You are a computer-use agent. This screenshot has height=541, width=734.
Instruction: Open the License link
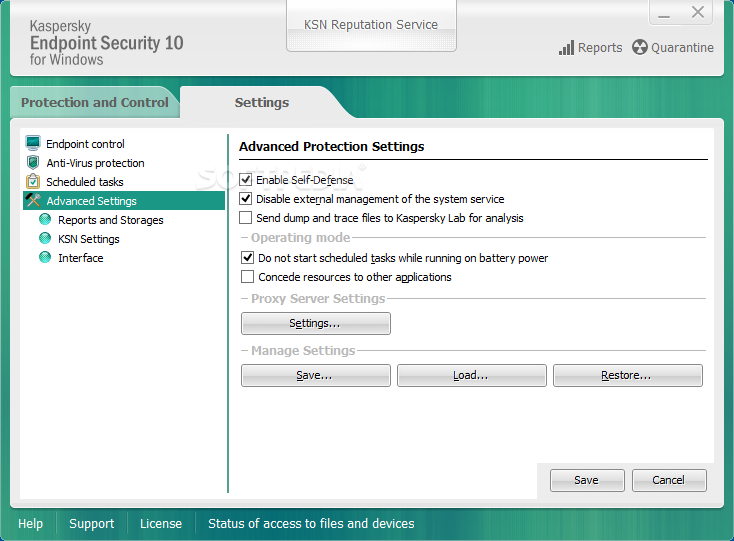[161, 524]
